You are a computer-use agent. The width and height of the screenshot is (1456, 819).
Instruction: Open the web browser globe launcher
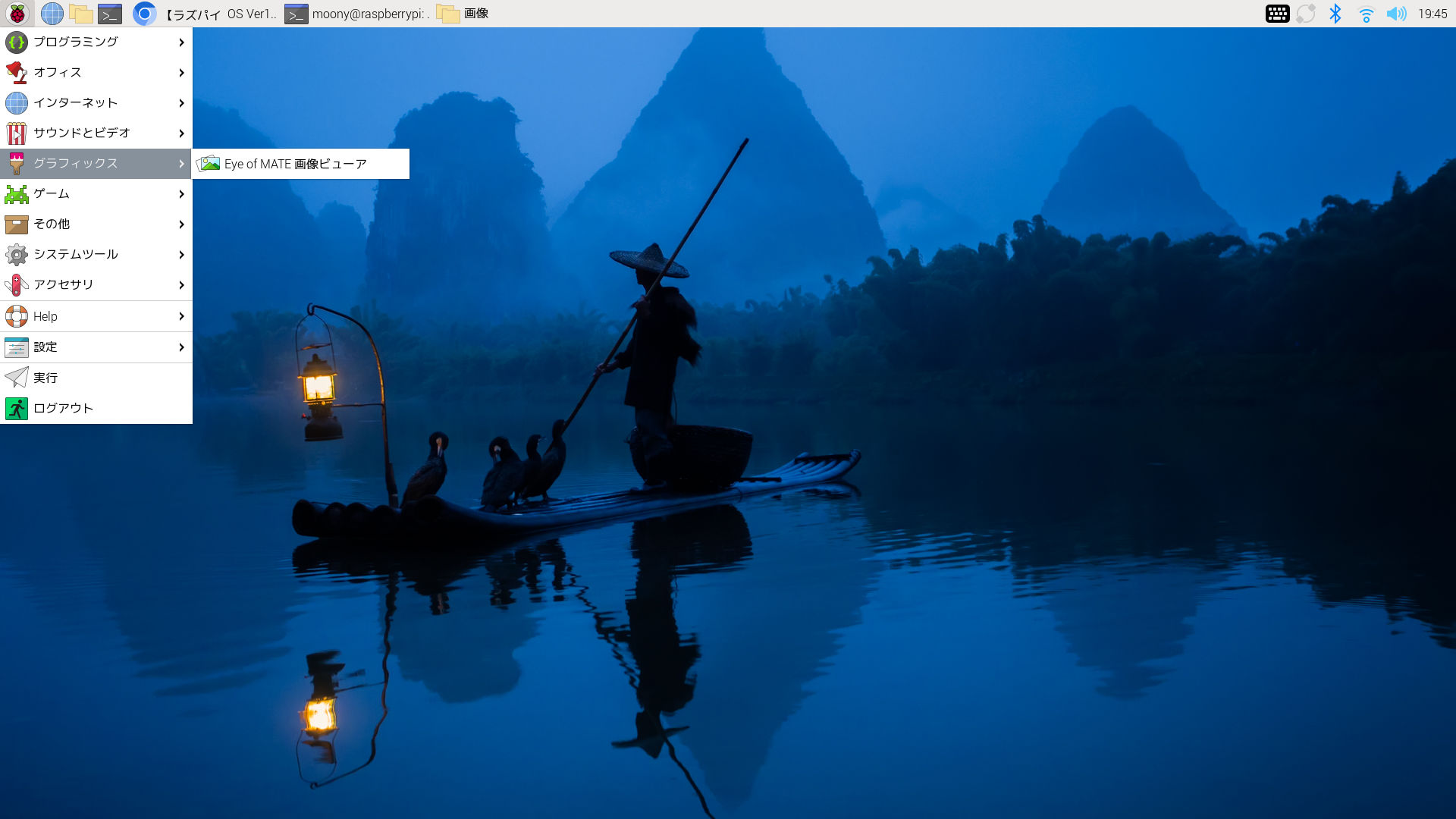click(52, 14)
